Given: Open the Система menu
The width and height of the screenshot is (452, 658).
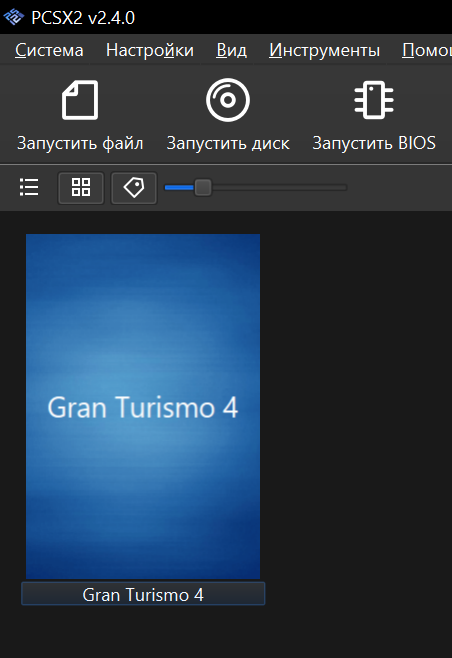Looking at the screenshot, I should pyautogui.click(x=49, y=50).
